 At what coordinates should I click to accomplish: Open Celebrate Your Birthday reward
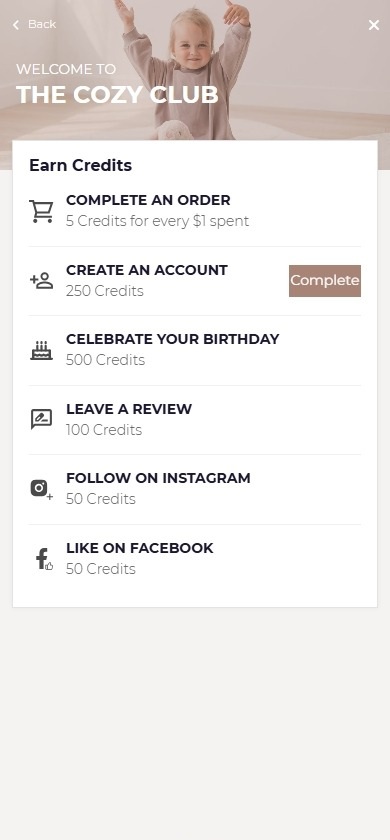point(195,350)
